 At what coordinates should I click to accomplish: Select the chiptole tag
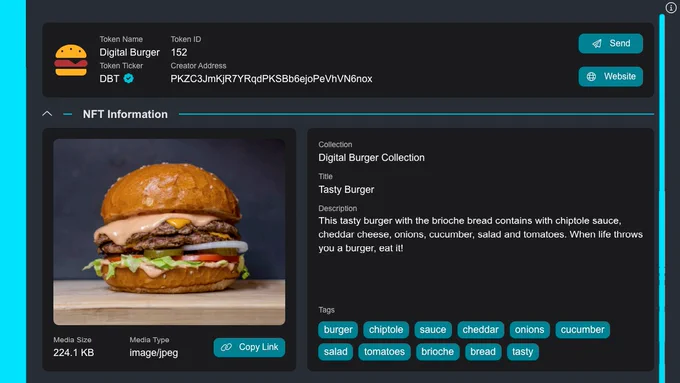pos(386,330)
